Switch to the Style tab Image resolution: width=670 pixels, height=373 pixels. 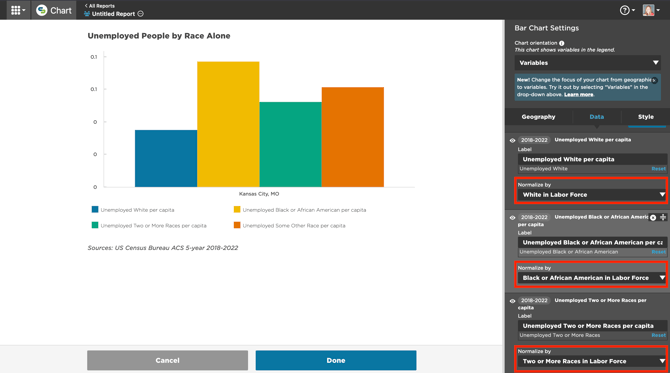646,117
